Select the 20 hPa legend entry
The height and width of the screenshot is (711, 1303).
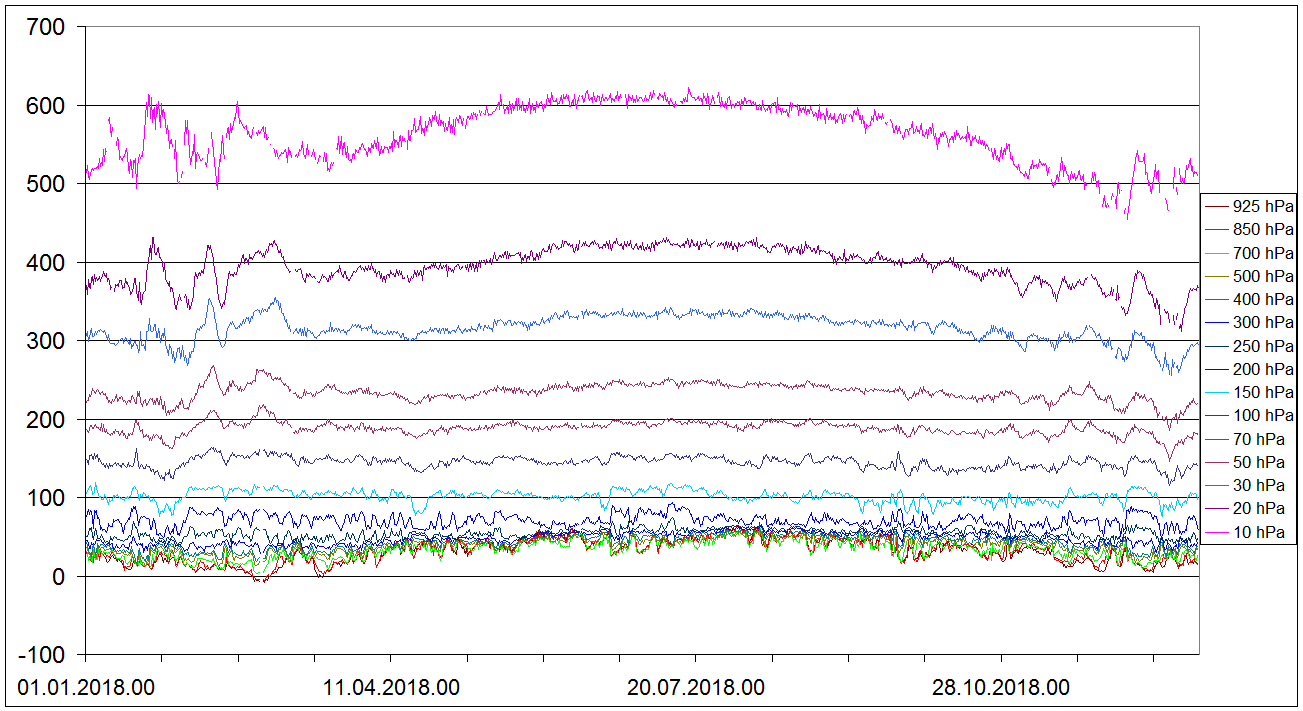point(1262,508)
